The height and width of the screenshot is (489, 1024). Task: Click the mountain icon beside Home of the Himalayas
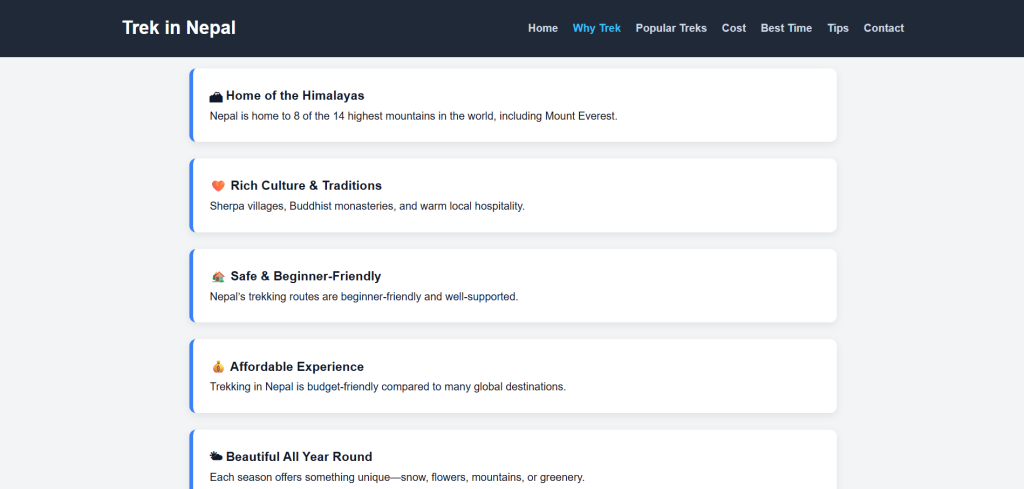(216, 97)
